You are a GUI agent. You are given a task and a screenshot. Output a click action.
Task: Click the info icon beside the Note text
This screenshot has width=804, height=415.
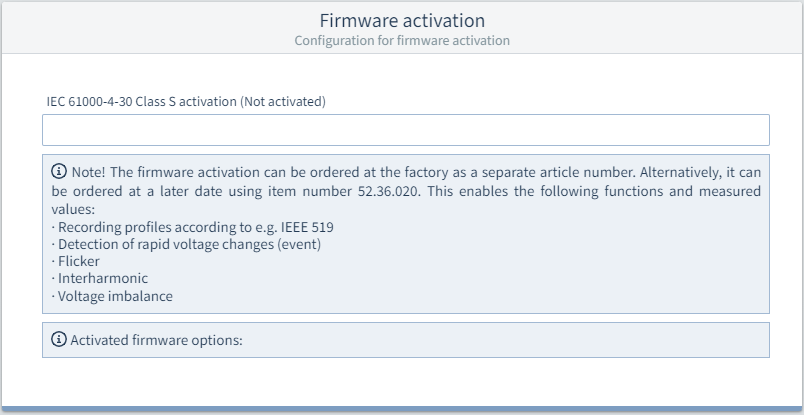(59, 171)
